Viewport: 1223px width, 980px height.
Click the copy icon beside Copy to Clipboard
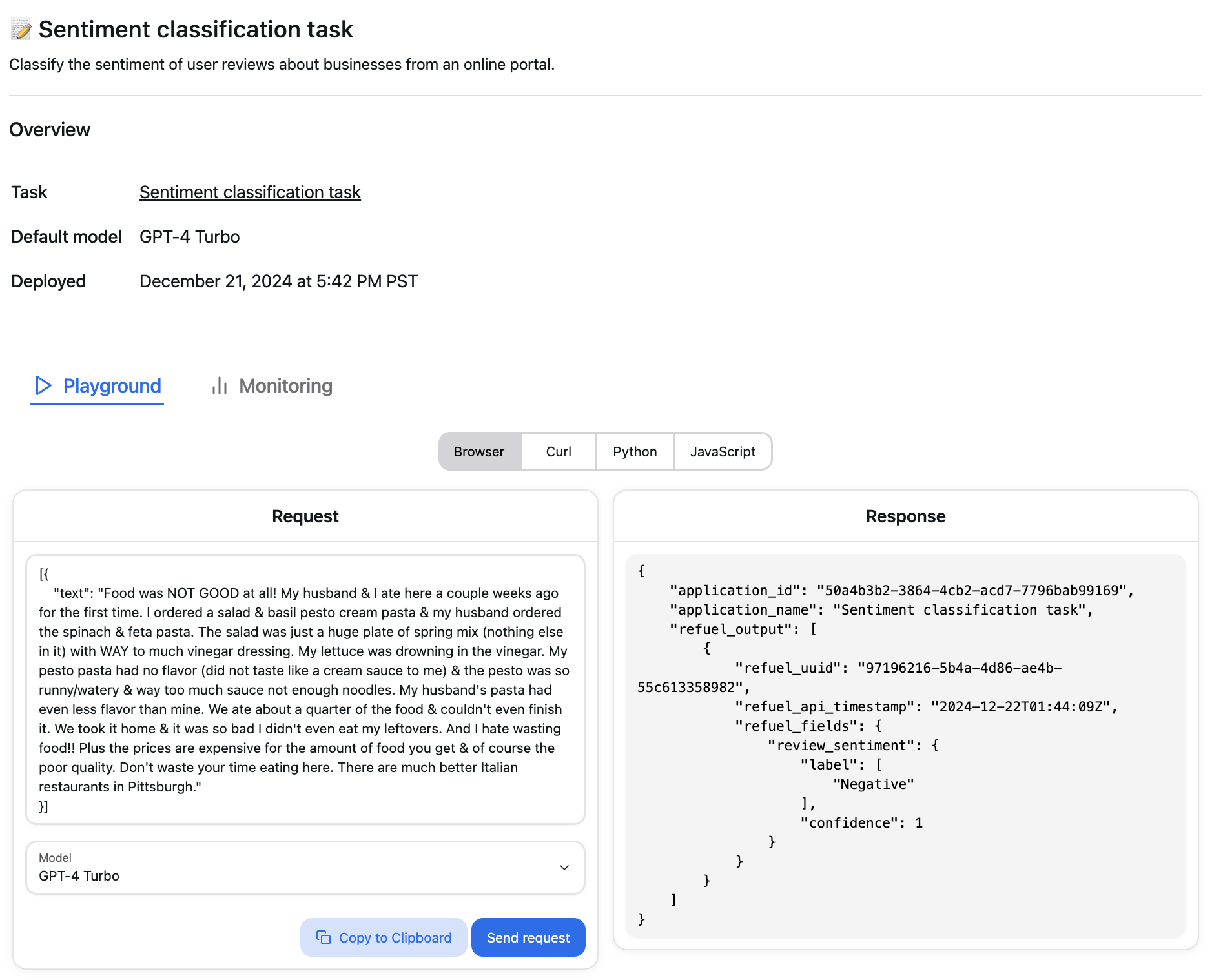tap(324, 937)
